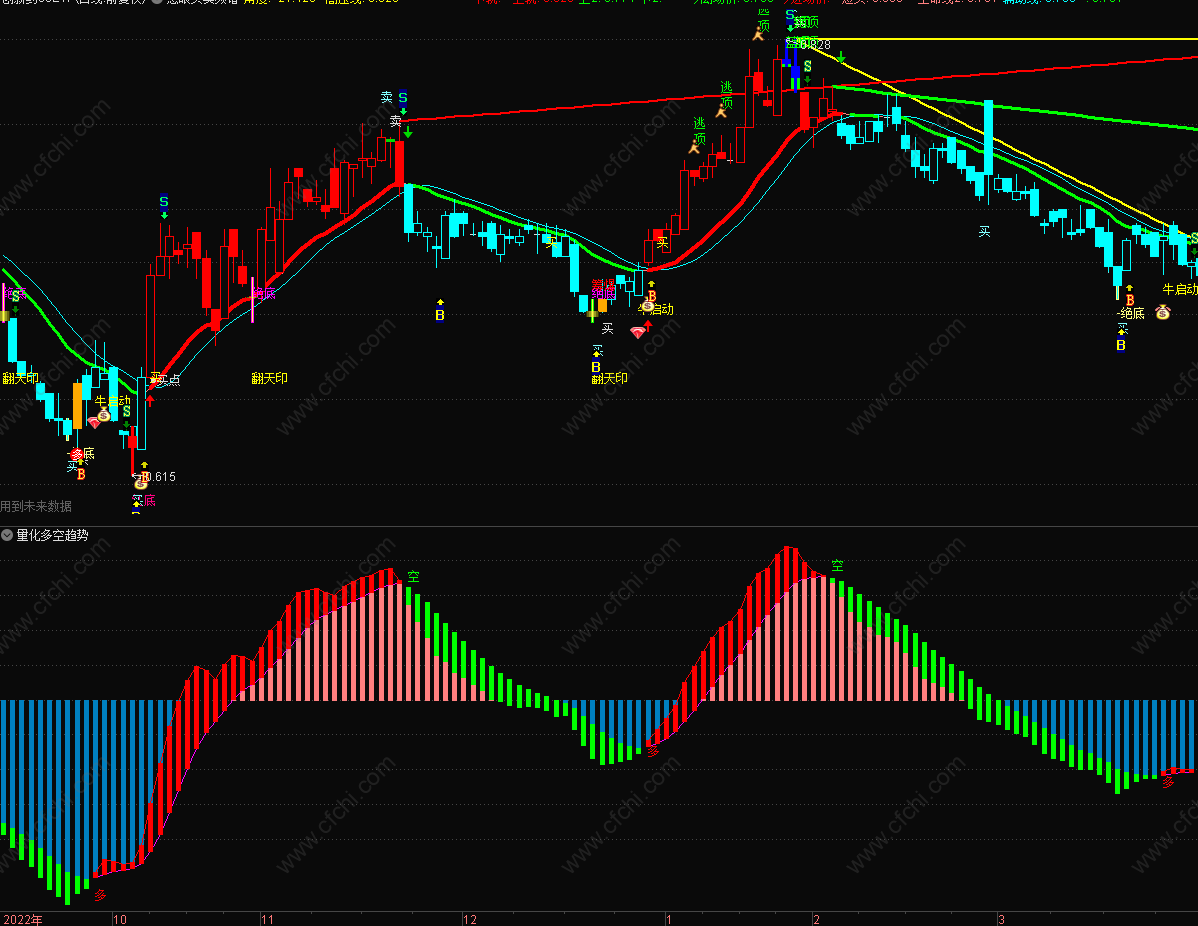Click the red B above March 绝底
The height and width of the screenshot is (926, 1198).
pyautogui.click(x=1130, y=300)
